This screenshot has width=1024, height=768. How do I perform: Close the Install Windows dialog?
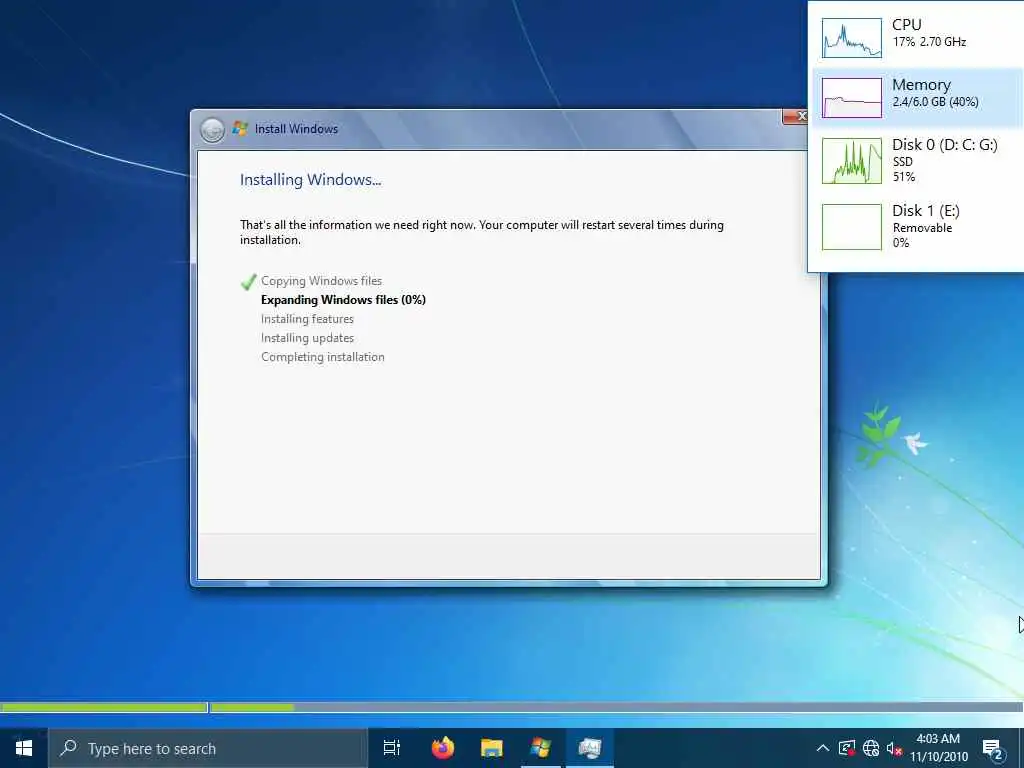click(795, 116)
